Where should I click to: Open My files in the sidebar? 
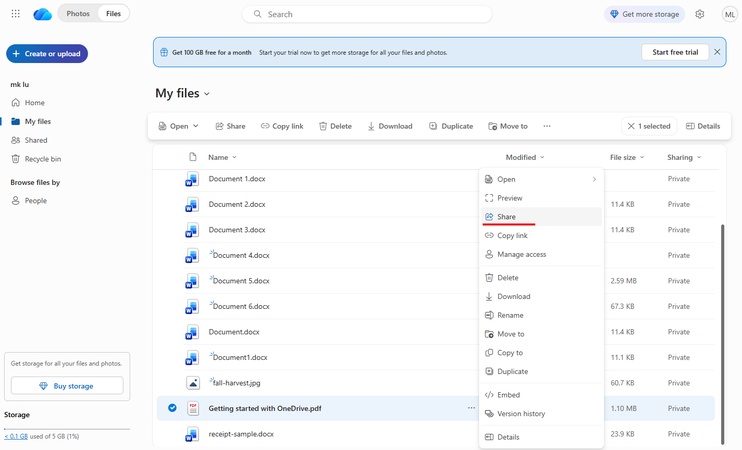point(31,122)
